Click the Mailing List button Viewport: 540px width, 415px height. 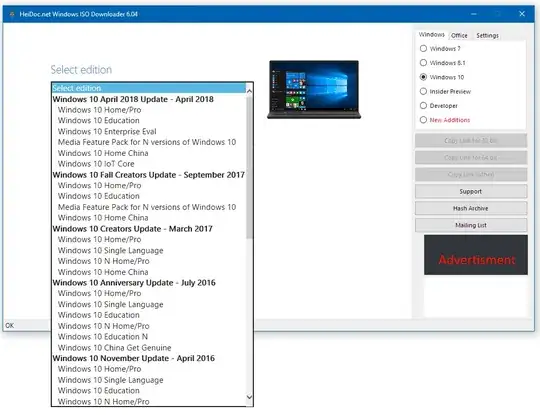(471, 225)
